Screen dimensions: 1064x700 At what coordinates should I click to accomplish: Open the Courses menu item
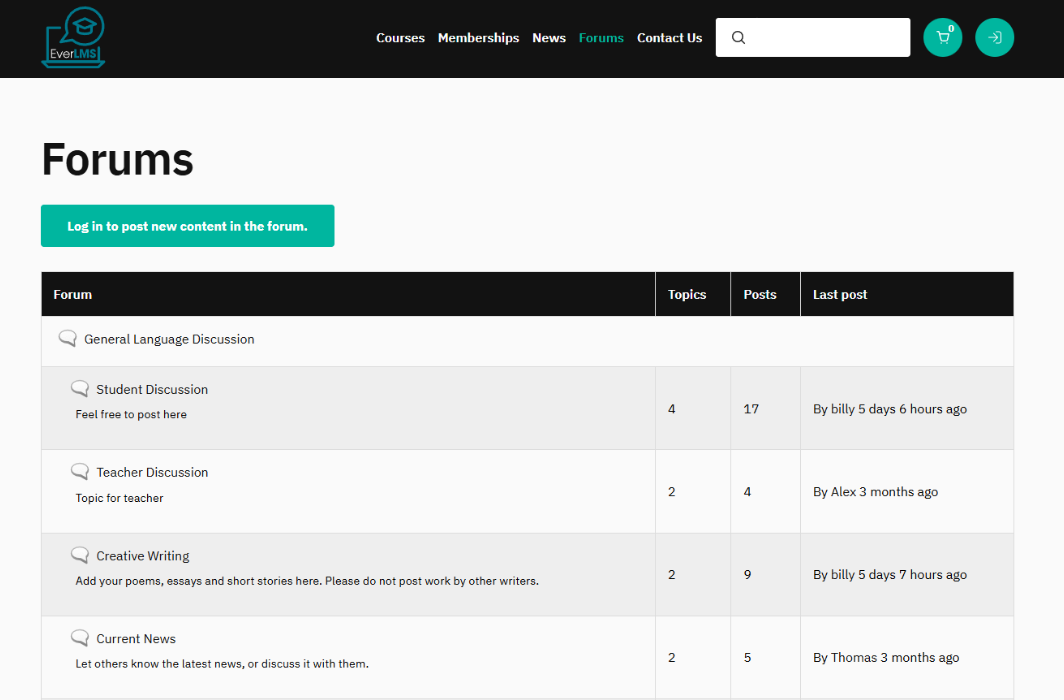click(400, 38)
